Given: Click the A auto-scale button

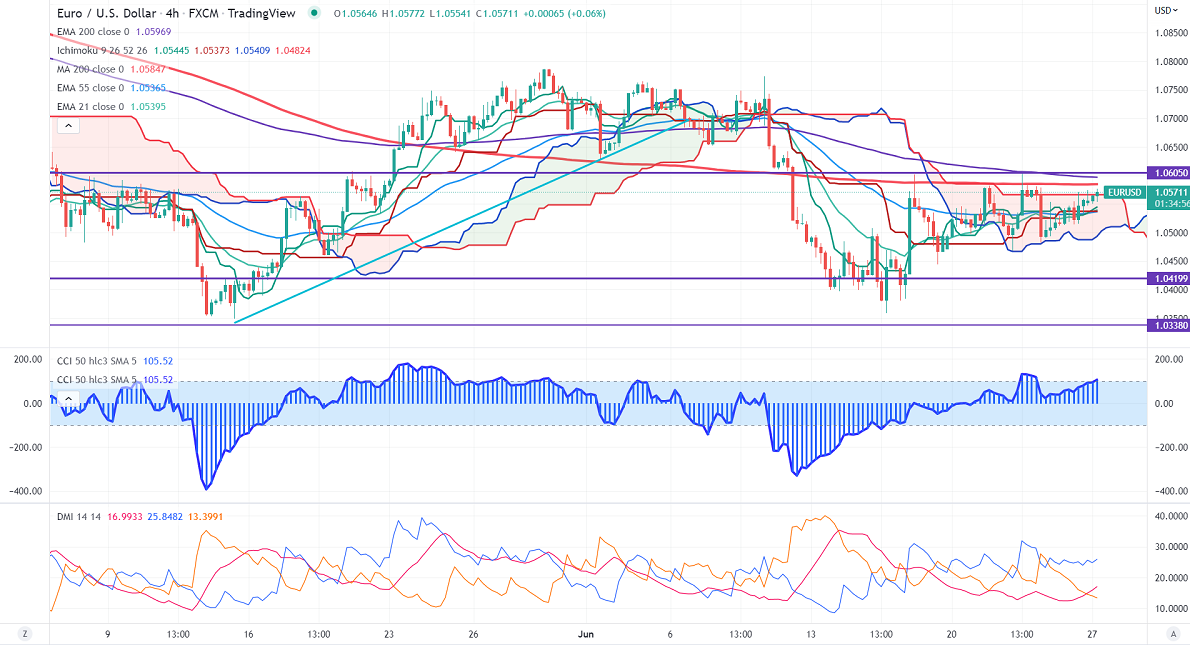Looking at the screenshot, I should pos(1173,634).
